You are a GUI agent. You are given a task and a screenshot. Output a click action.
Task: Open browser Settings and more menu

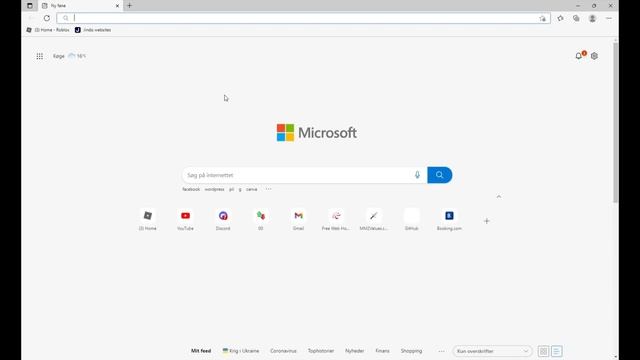tap(609, 18)
